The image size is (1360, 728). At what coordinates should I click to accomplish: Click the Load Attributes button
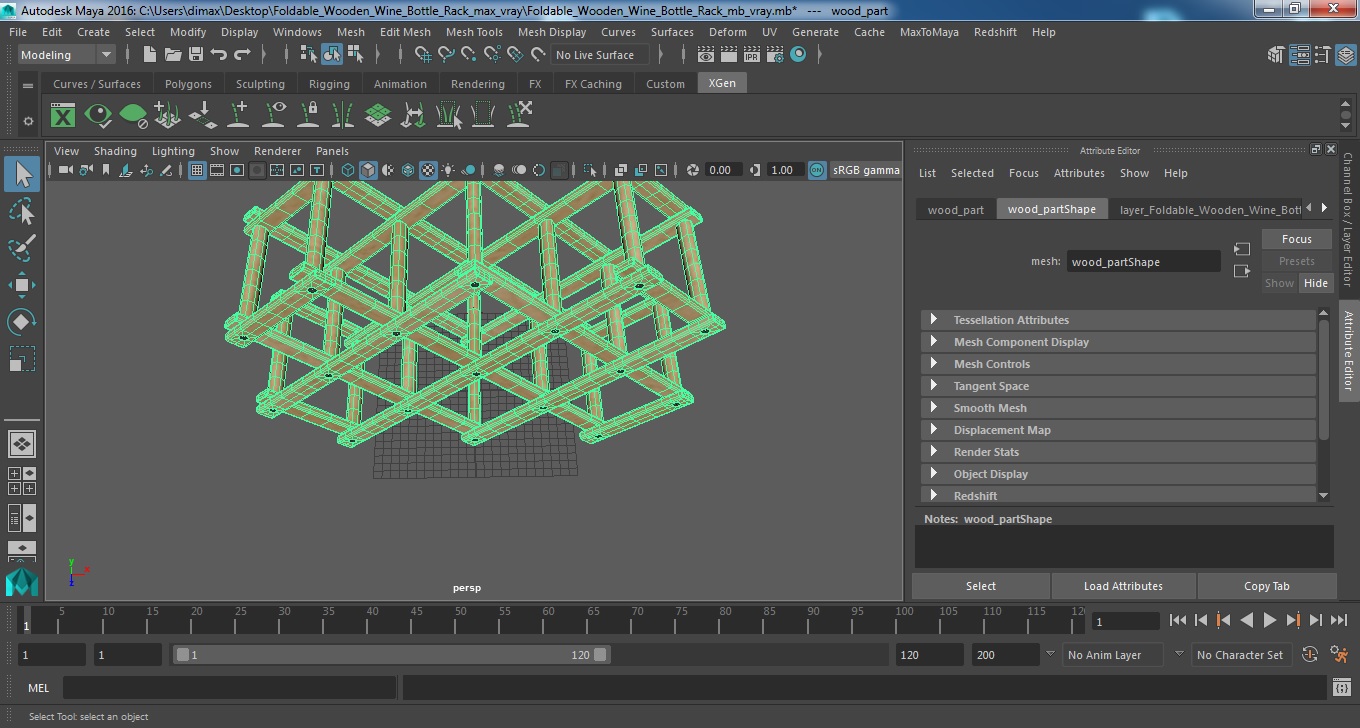coord(1123,586)
